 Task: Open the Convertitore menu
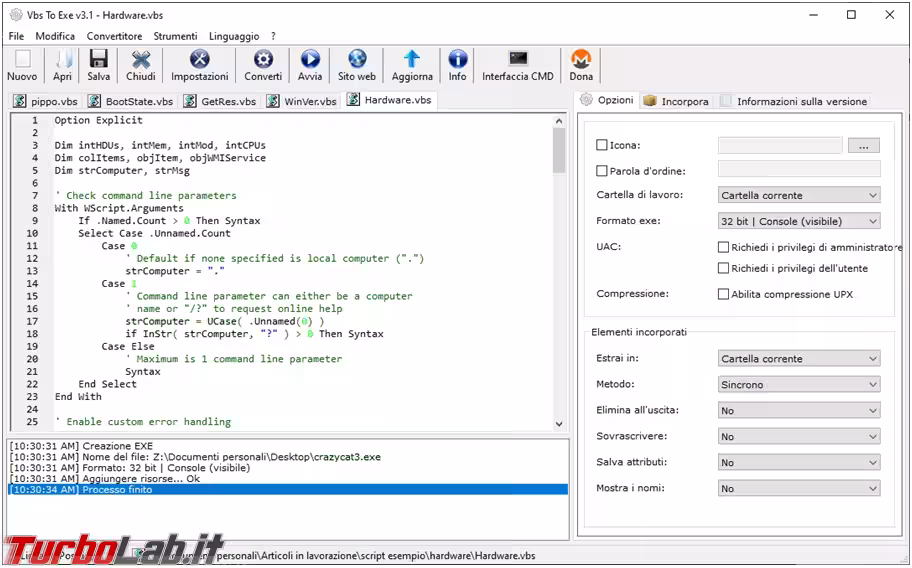pyautogui.click(x=114, y=36)
